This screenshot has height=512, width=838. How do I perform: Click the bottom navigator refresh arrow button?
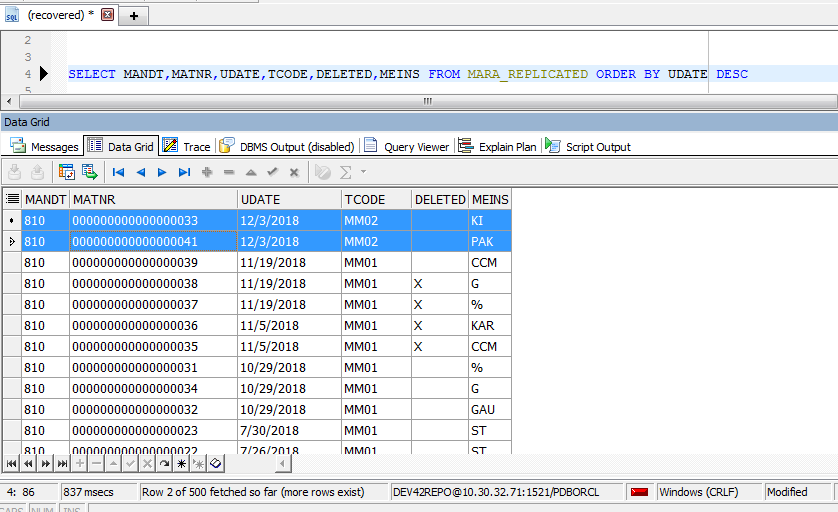(165, 463)
